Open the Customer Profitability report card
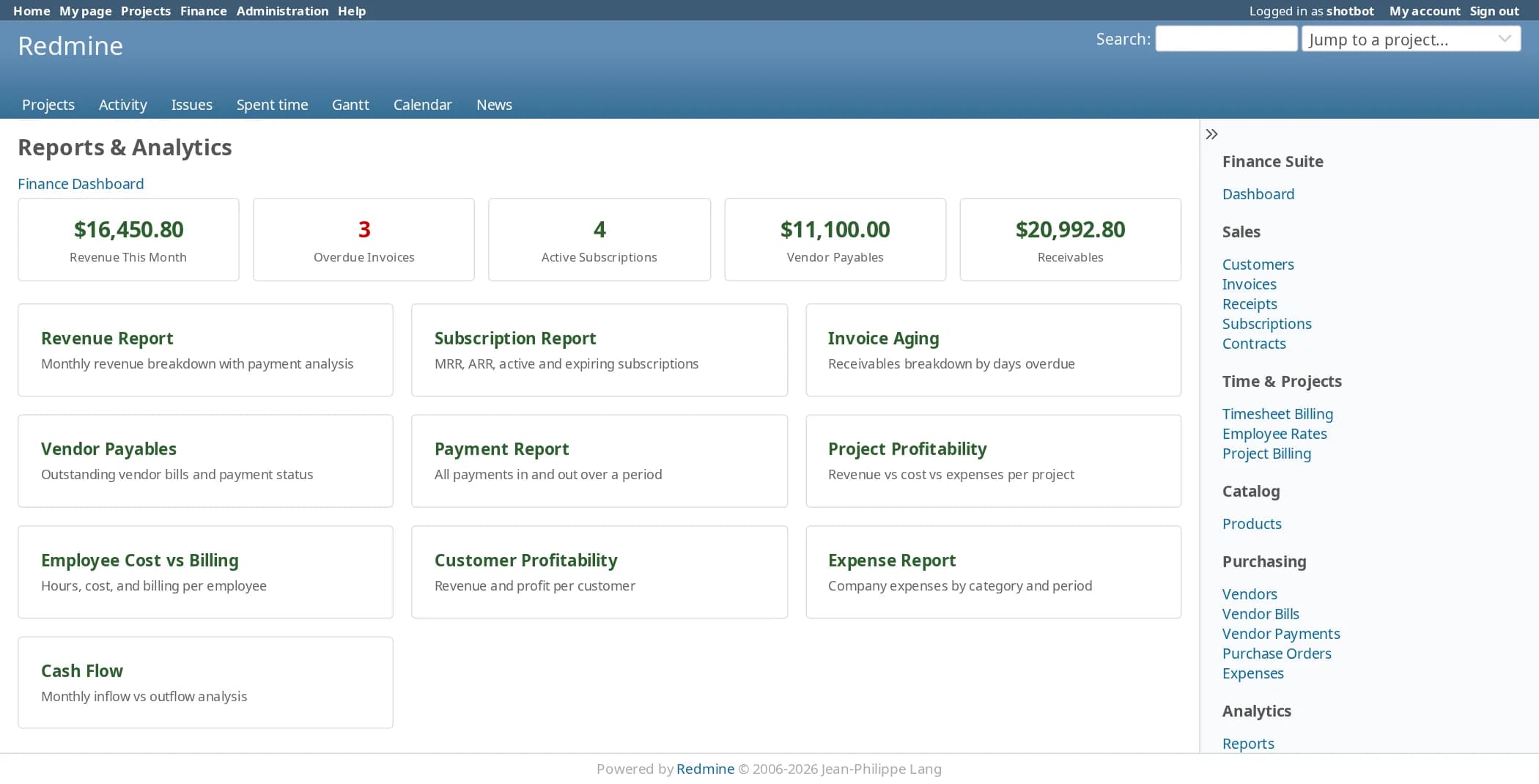The image size is (1539, 784). [599, 572]
